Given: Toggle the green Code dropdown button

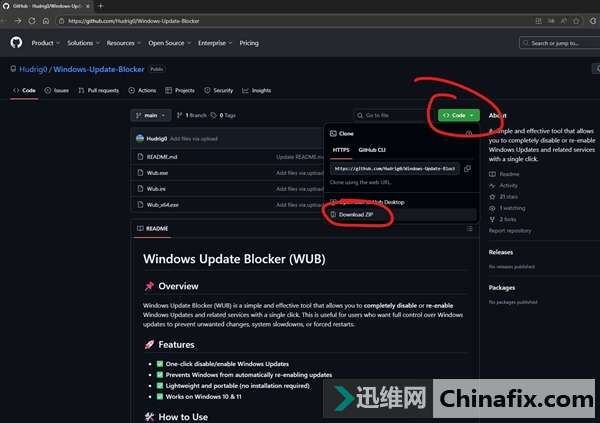Looking at the screenshot, I should click(x=458, y=115).
